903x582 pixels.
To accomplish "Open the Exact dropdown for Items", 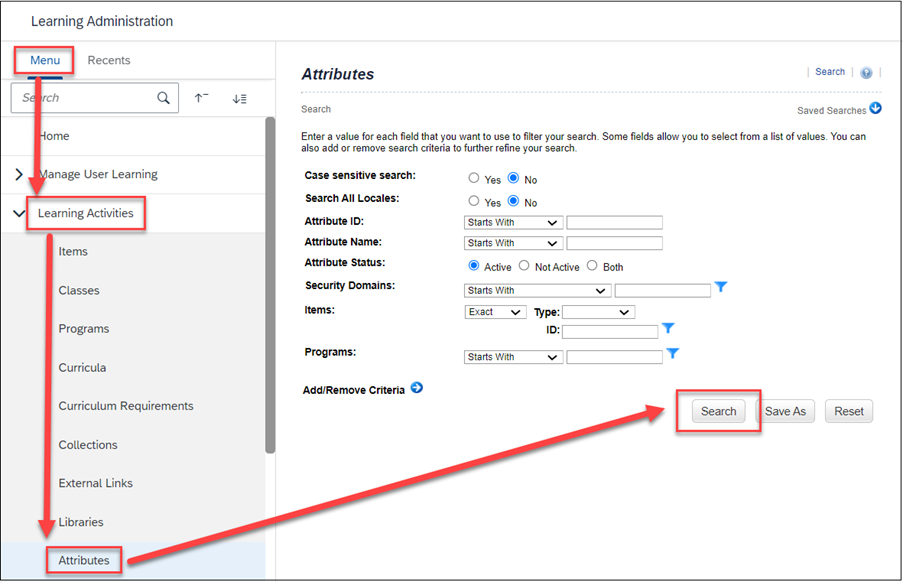I will coord(495,311).
